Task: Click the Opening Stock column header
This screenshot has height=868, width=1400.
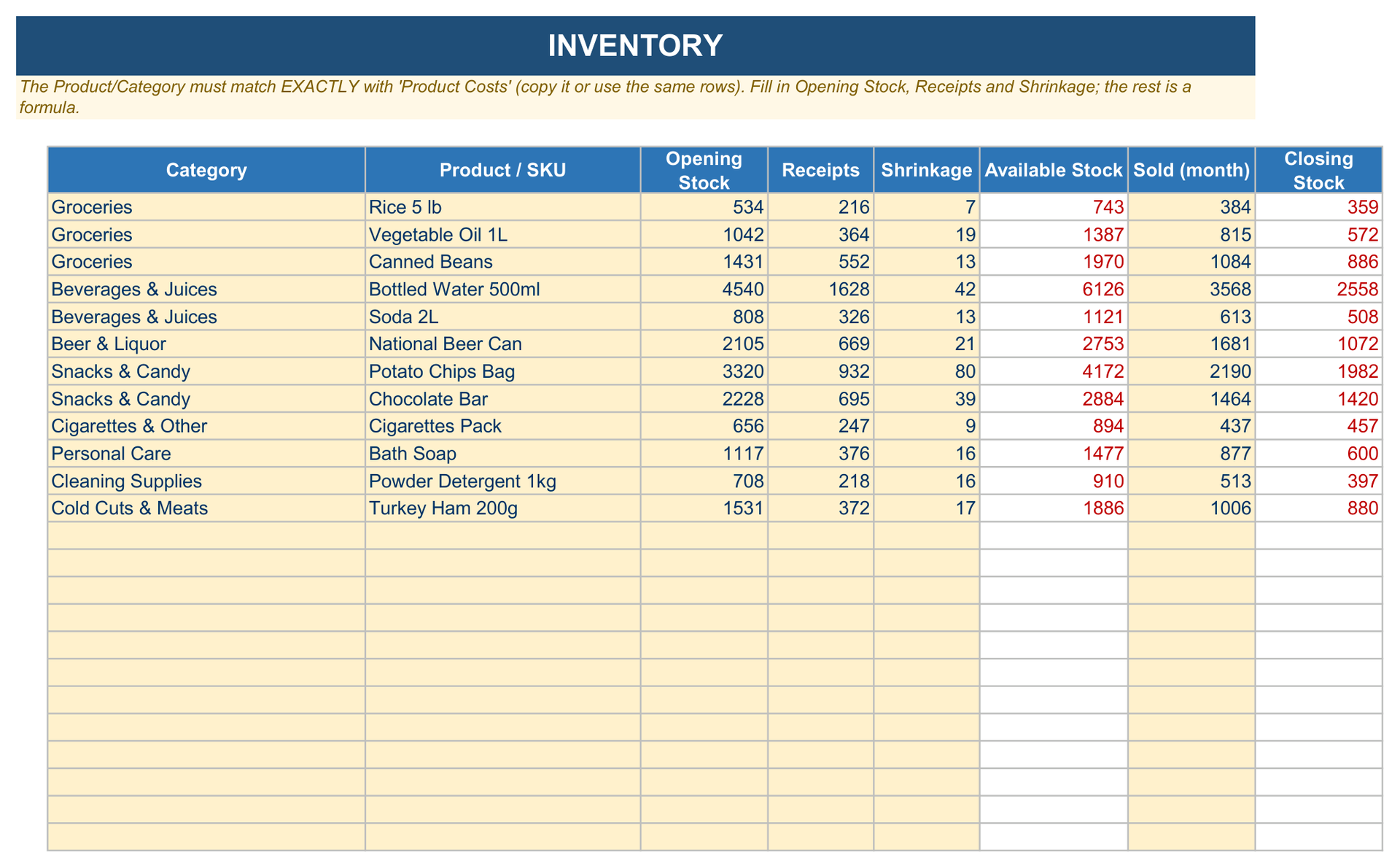Action: point(704,170)
